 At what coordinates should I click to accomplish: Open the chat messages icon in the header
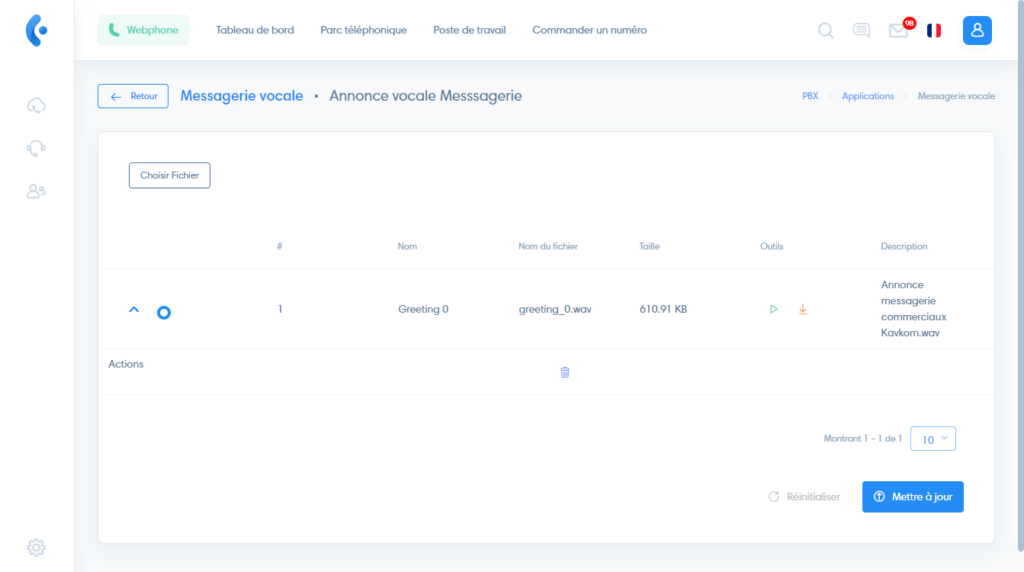click(861, 30)
